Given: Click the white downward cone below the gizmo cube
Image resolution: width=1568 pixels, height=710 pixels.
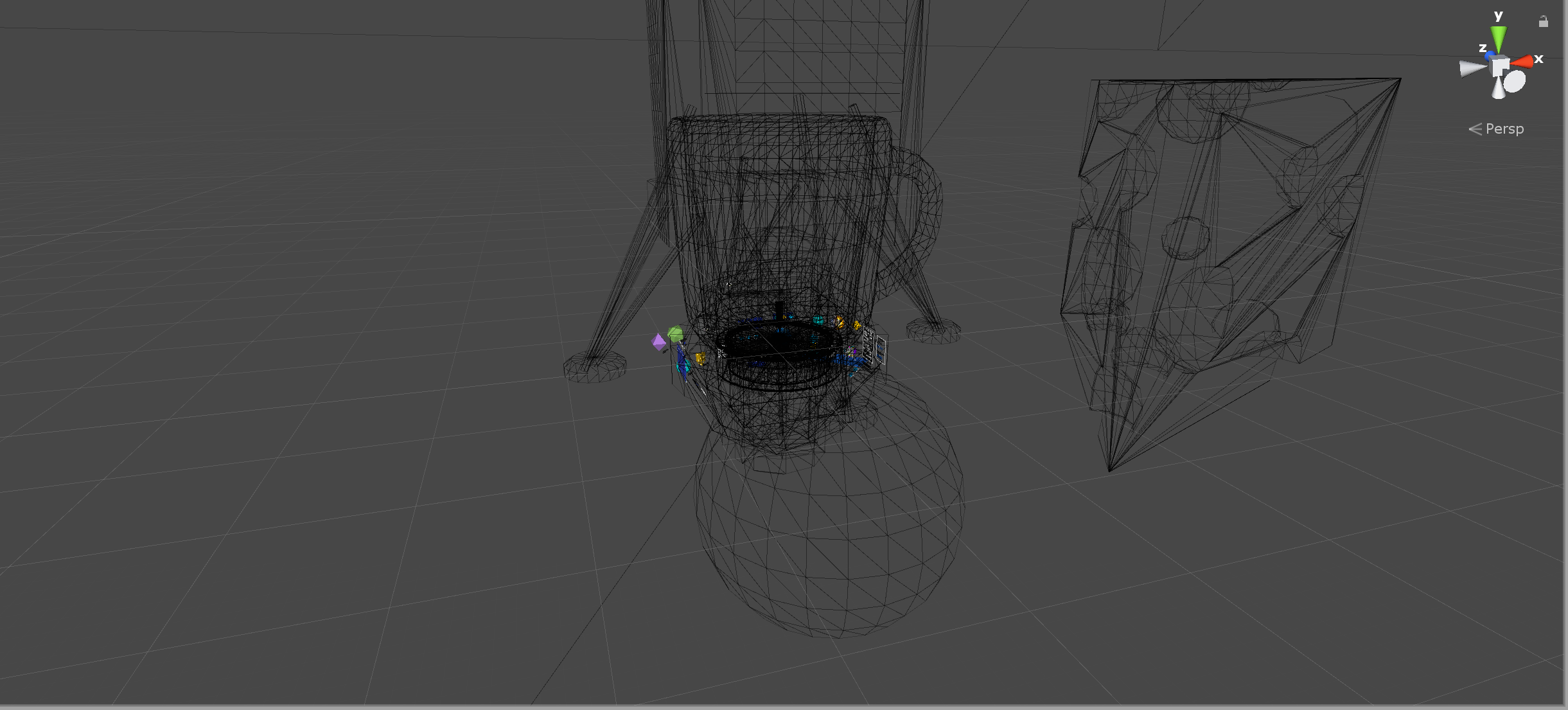Looking at the screenshot, I should coord(1498,88).
